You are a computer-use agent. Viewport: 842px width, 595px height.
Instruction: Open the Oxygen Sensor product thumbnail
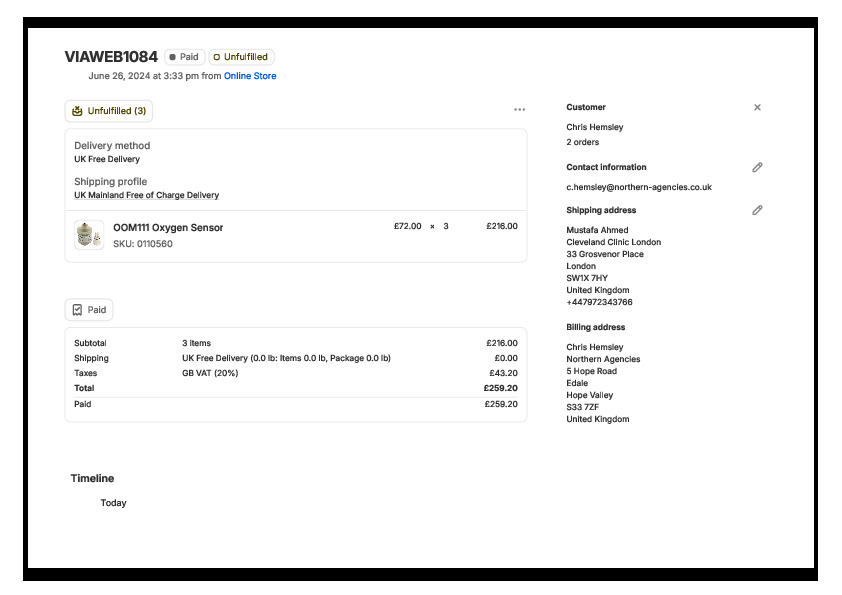pos(88,235)
